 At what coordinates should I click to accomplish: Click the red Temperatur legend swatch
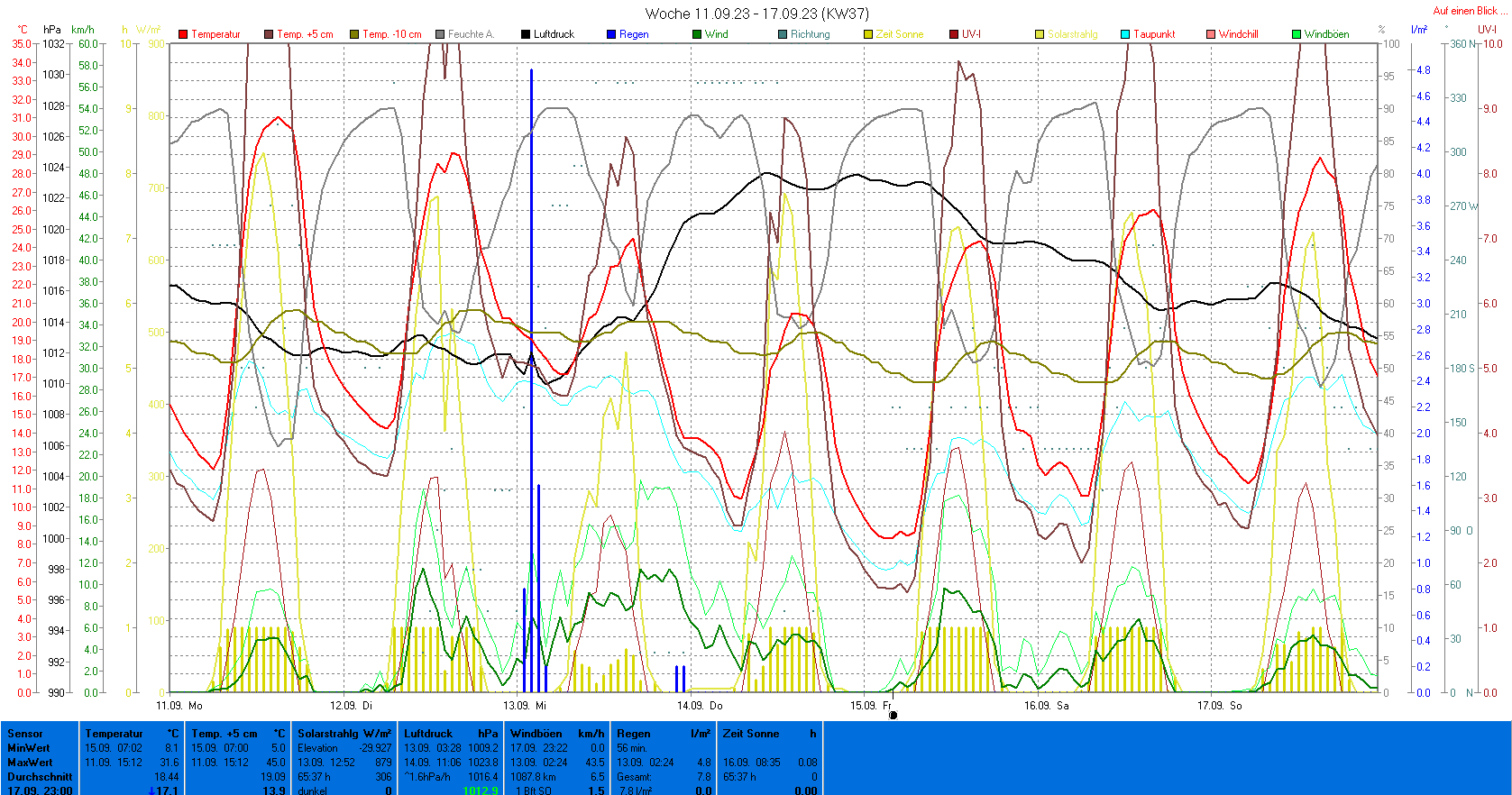pos(183,34)
